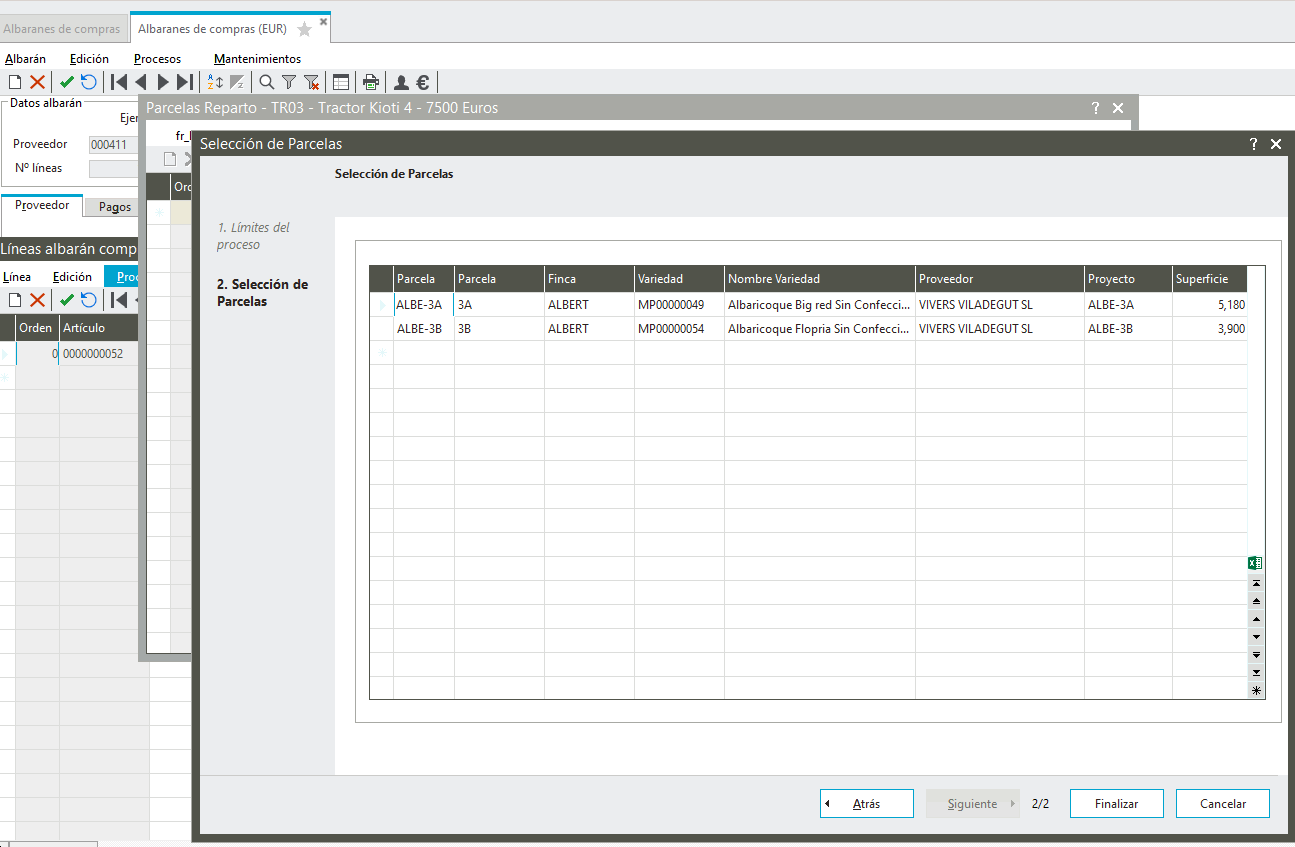The image size is (1295, 847).
Task: Click the clear filter icon
Action: click(311, 83)
